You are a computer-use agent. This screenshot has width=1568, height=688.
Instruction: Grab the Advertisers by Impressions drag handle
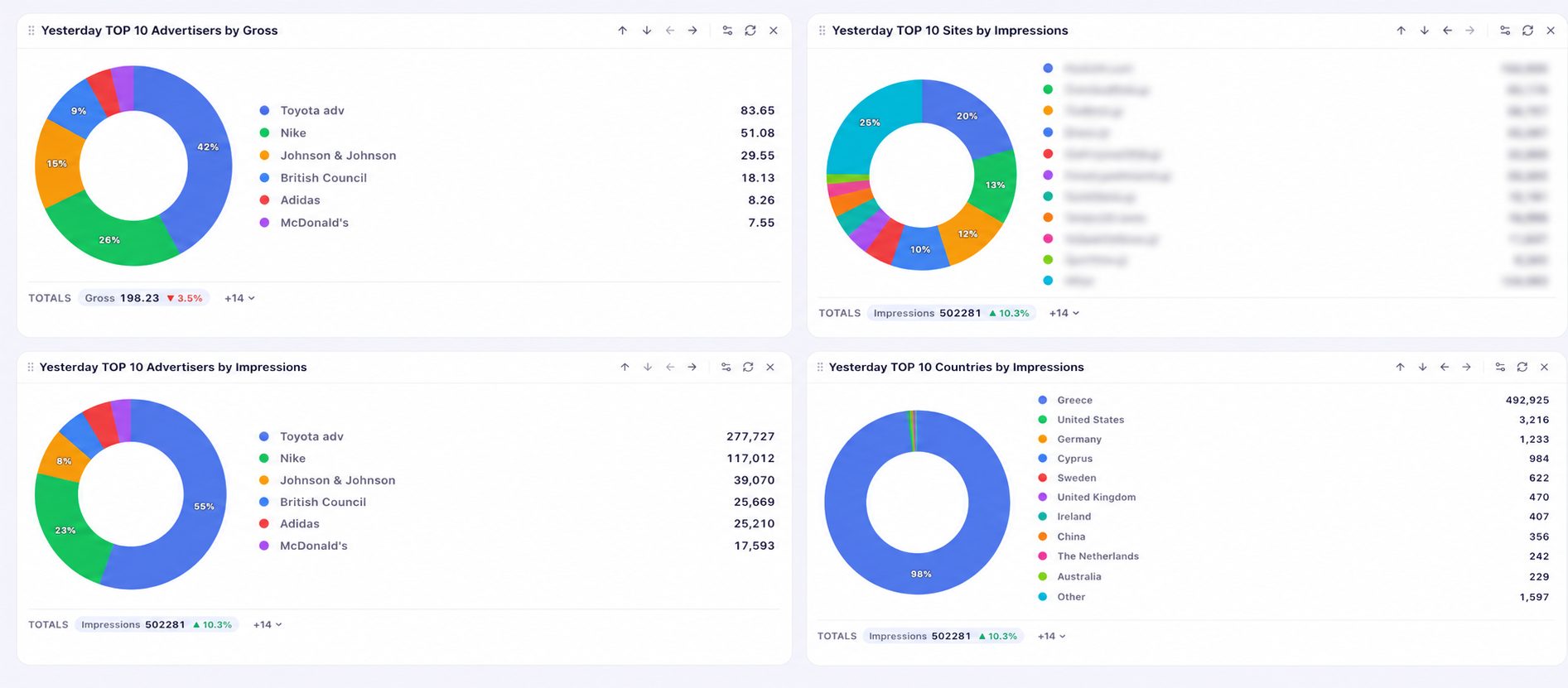tap(31, 367)
